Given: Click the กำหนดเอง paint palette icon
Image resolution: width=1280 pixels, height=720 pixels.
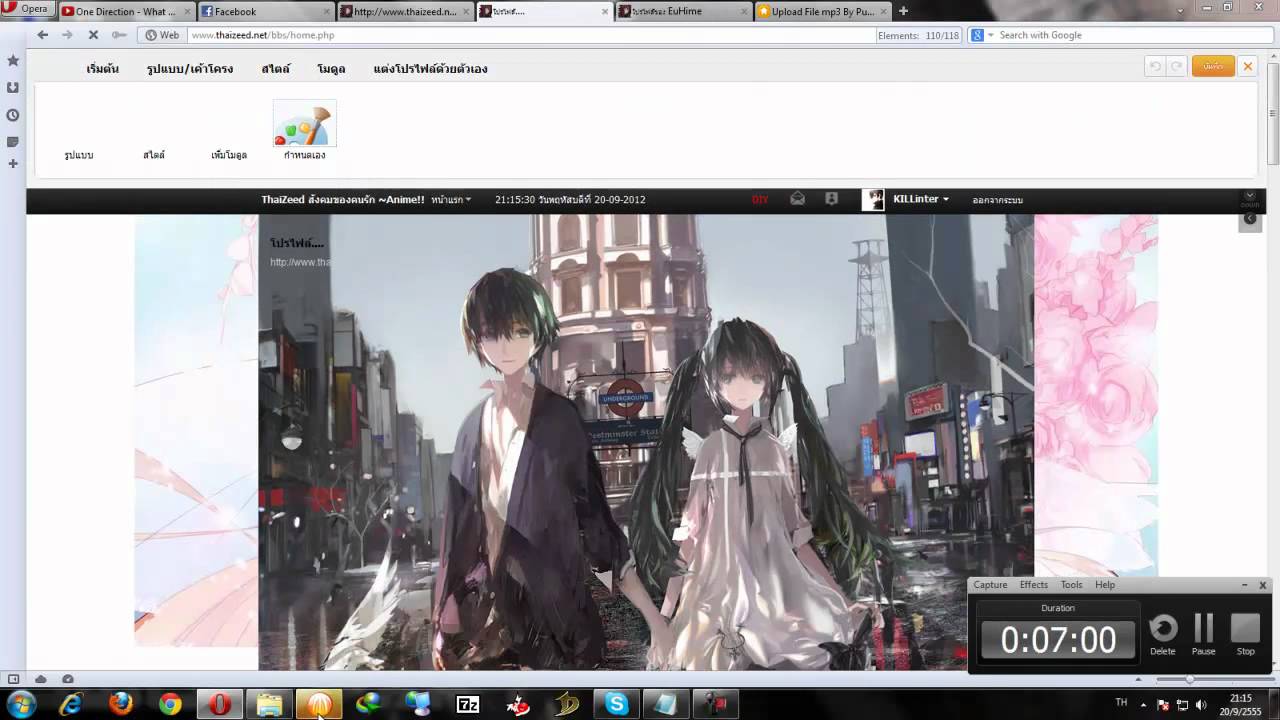Looking at the screenshot, I should (x=305, y=125).
